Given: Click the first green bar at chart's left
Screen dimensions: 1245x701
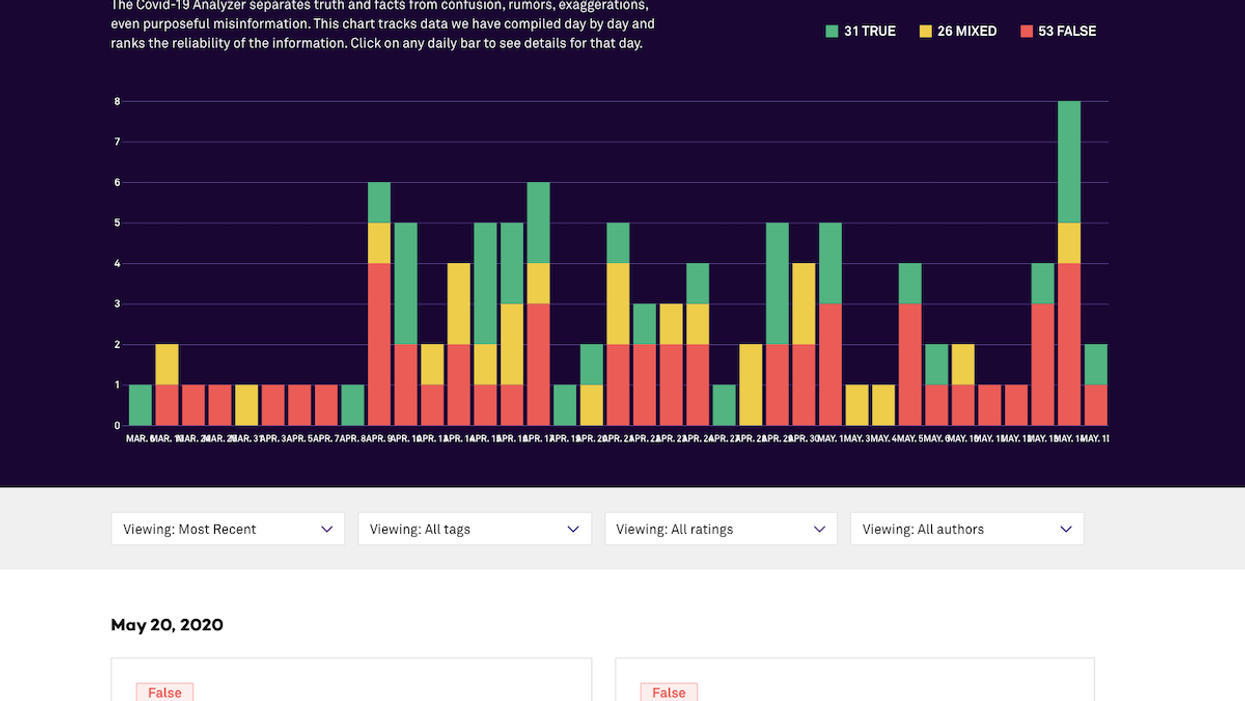Looking at the screenshot, I should [140, 405].
